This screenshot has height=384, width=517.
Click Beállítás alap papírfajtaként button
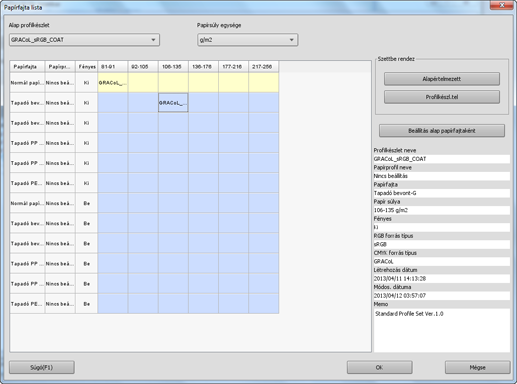click(x=442, y=131)
